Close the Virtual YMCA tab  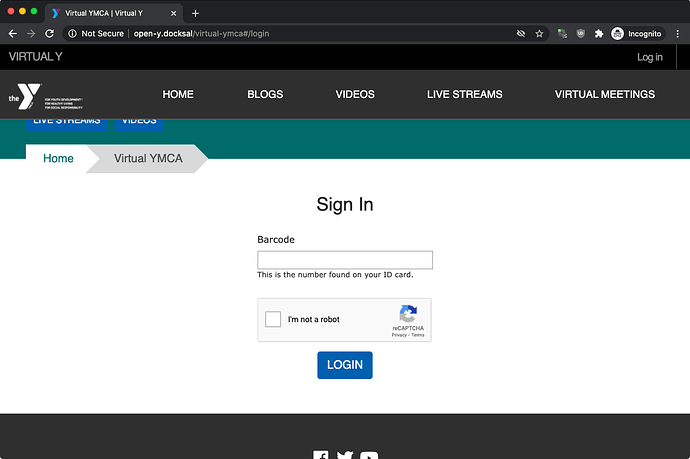[173, 14]
